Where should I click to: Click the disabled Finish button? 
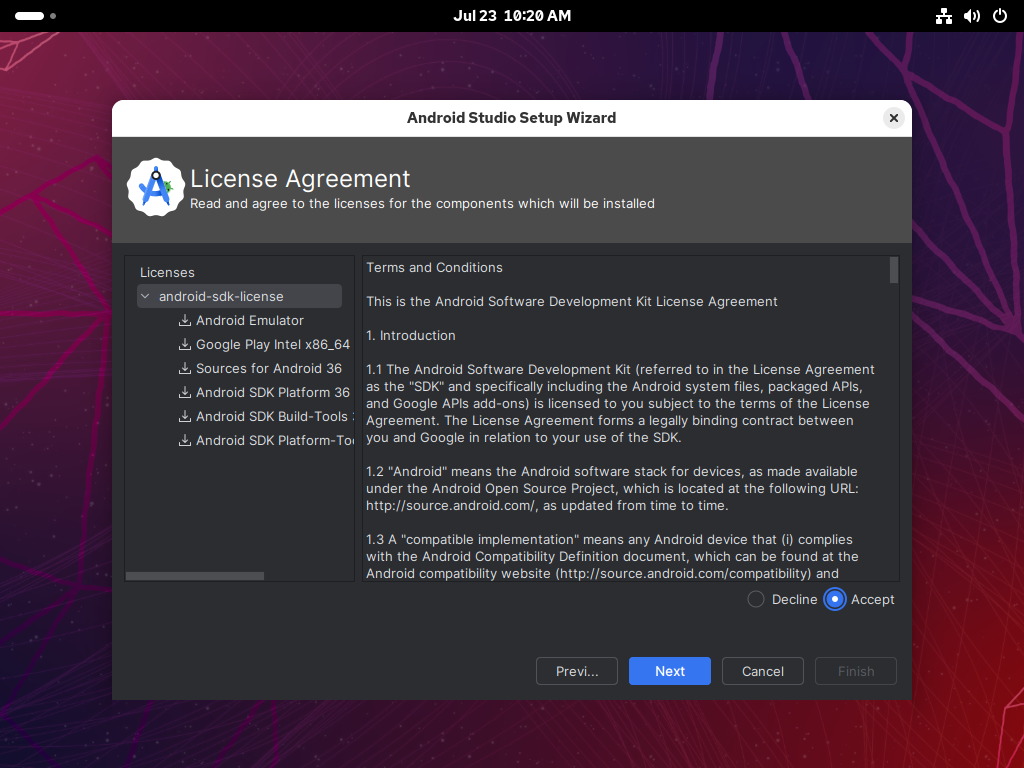856,671
